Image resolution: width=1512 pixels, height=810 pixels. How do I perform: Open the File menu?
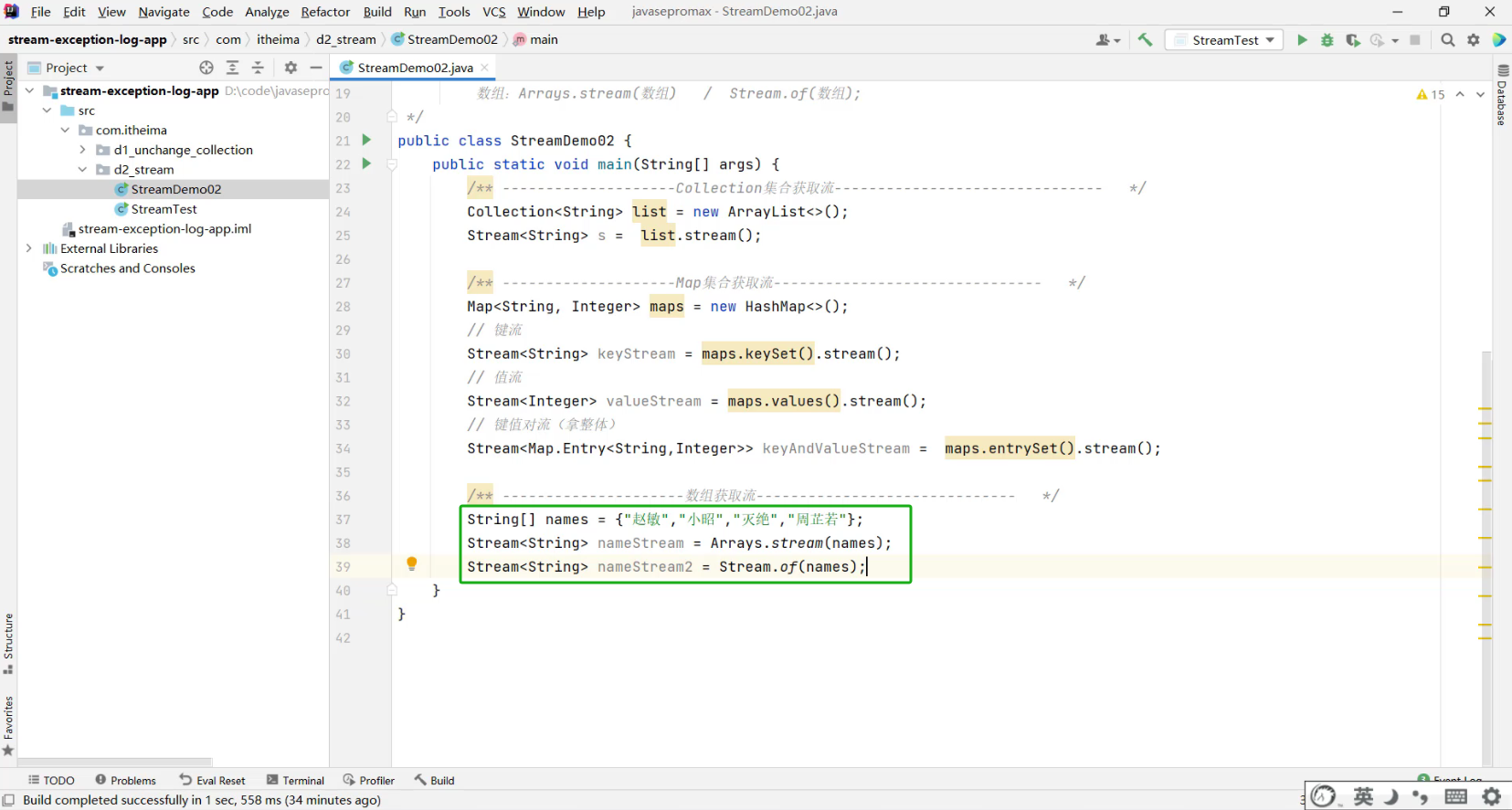coord(40,12)
